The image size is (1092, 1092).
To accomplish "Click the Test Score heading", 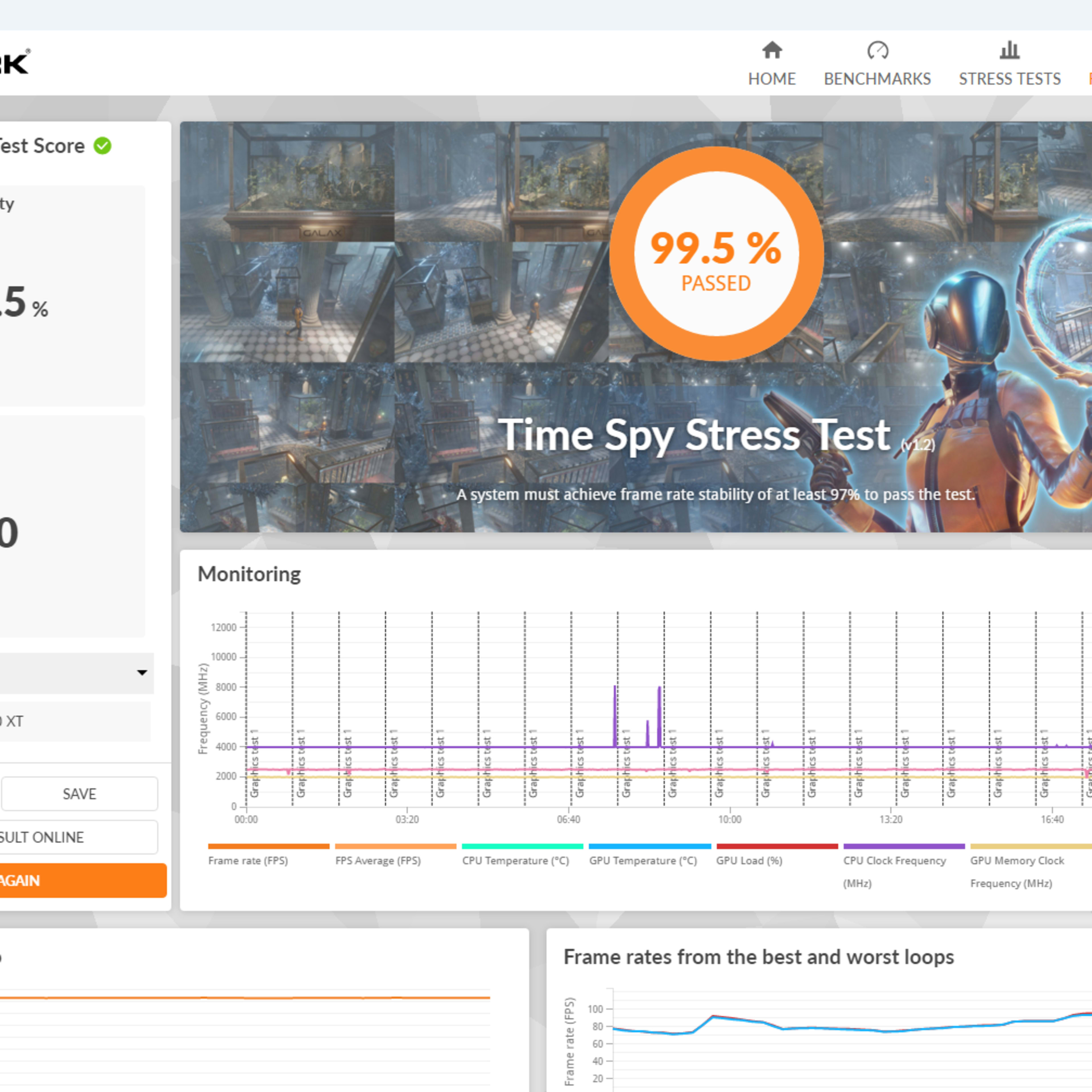I will point(42,146).
